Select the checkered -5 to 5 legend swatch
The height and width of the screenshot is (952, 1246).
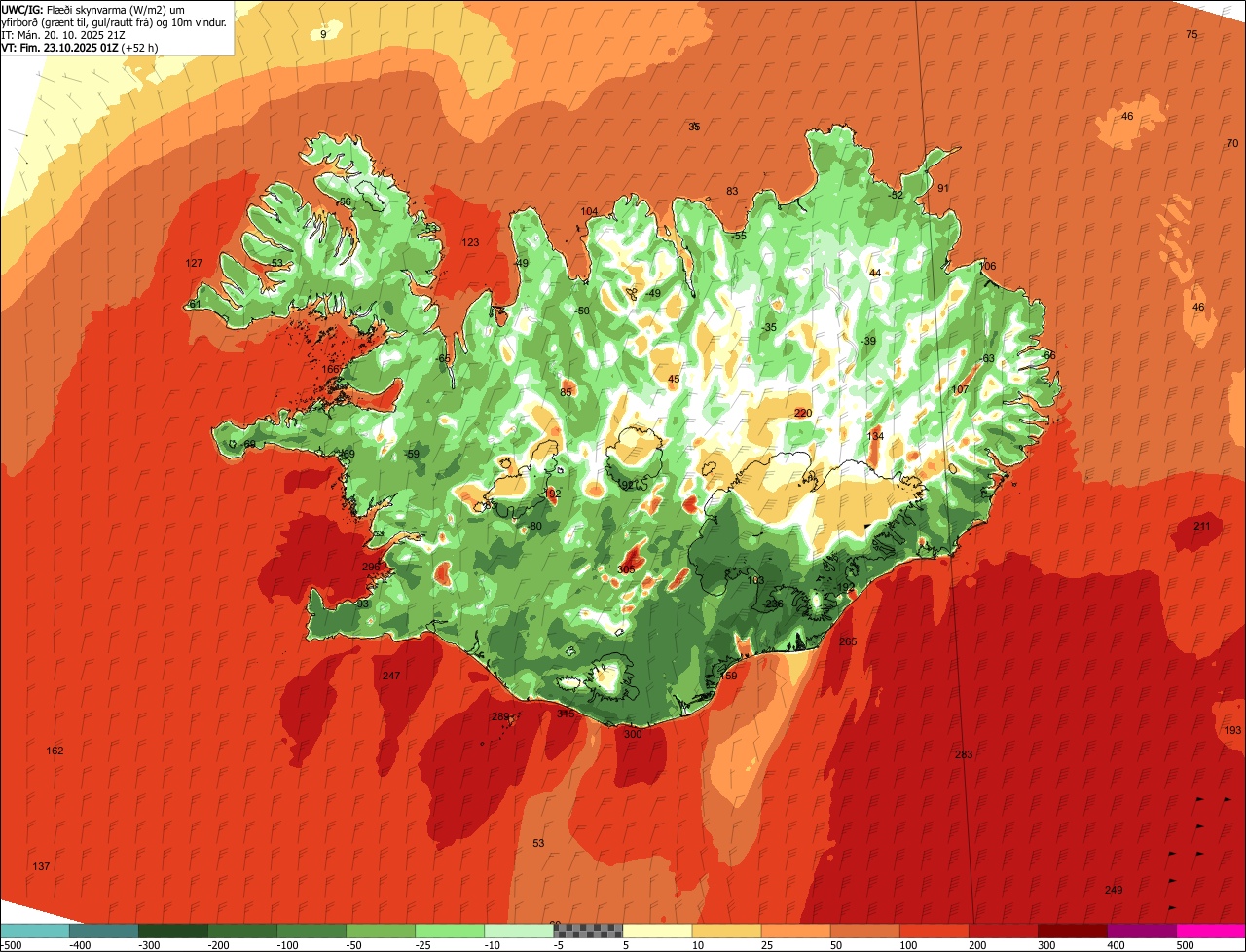click(x=588, y=931)
